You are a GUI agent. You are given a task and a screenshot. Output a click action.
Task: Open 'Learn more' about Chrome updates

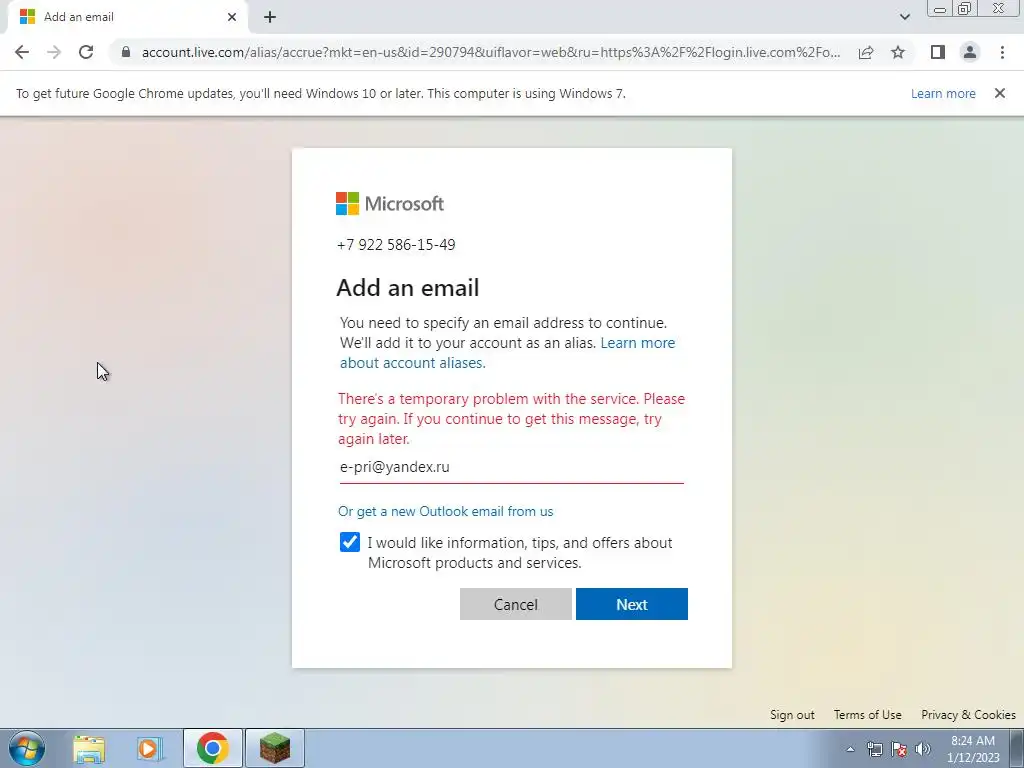943,93
